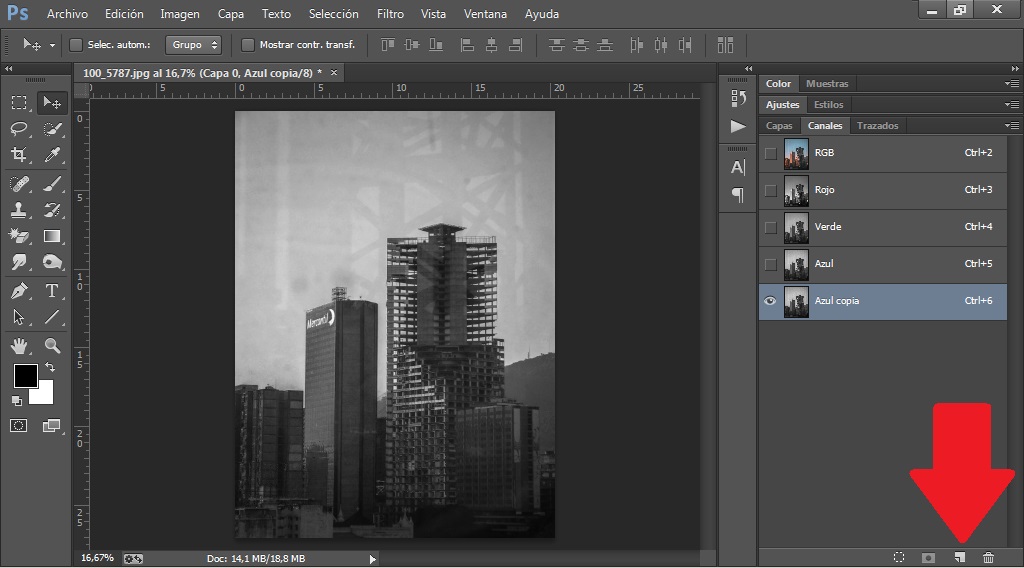Select the Type tool
Viewport: 1024px width, 568px height.
tap(52, 291)
